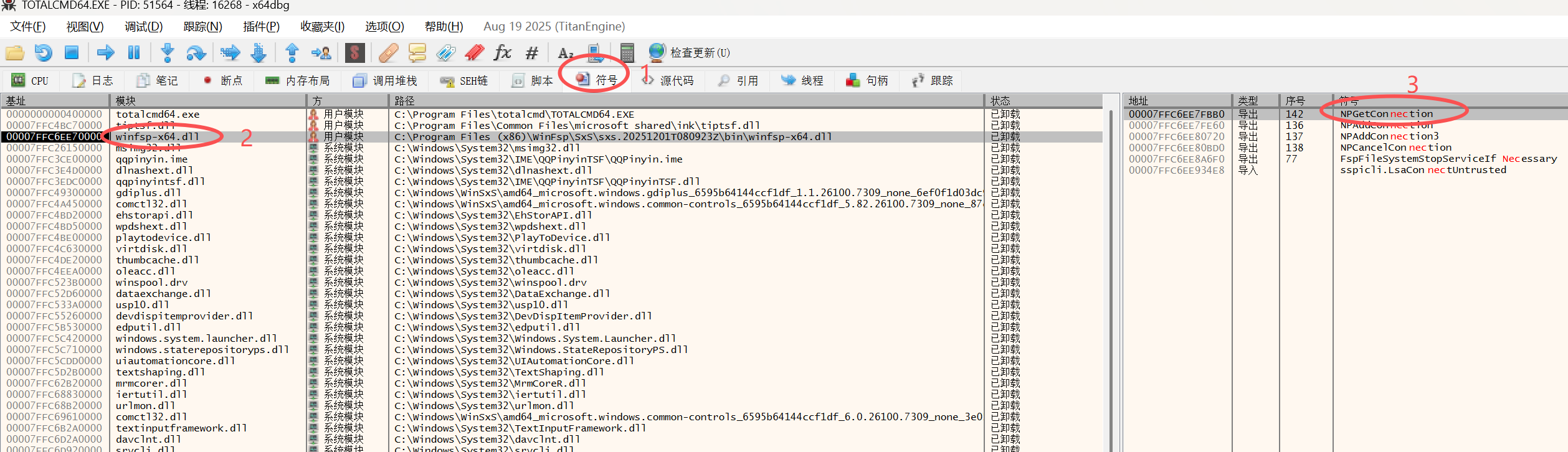Select the NPAddConnection3 symbol row
This screenshot has width=1568, height=452.
point(1346,136)
